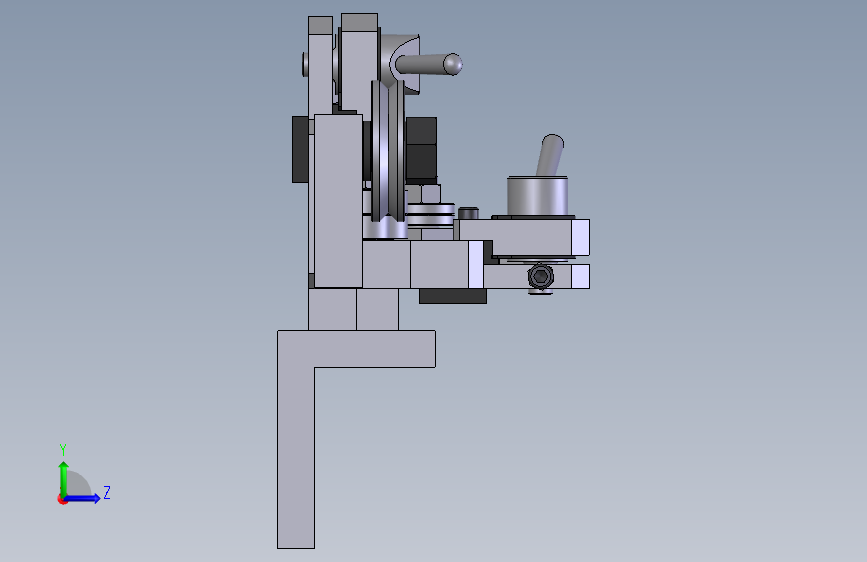Select the black block left of vertical plate
This screenshot has width=867, height=562.
[300, 149]
